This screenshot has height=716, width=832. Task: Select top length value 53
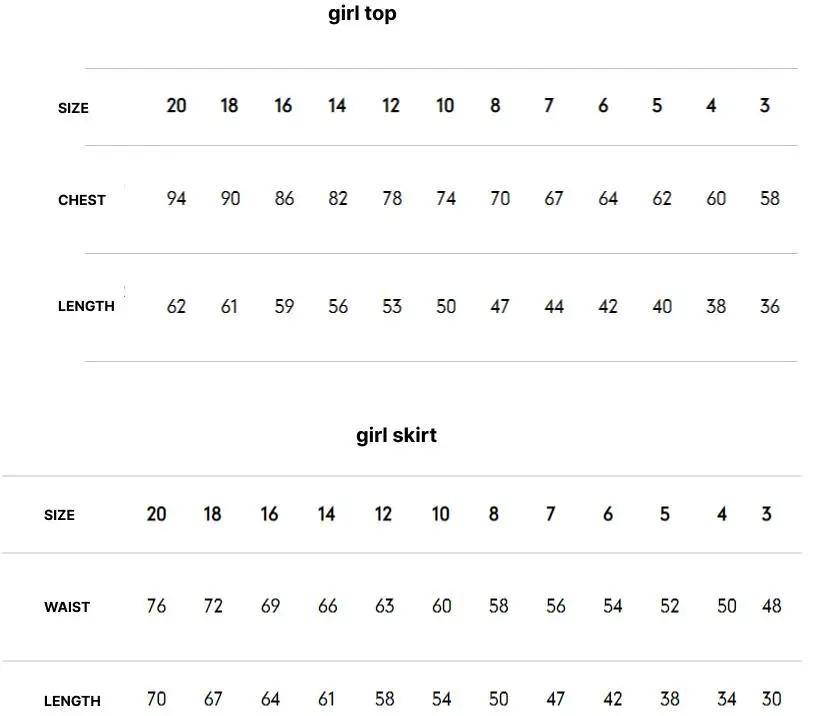tap(392, 306)
